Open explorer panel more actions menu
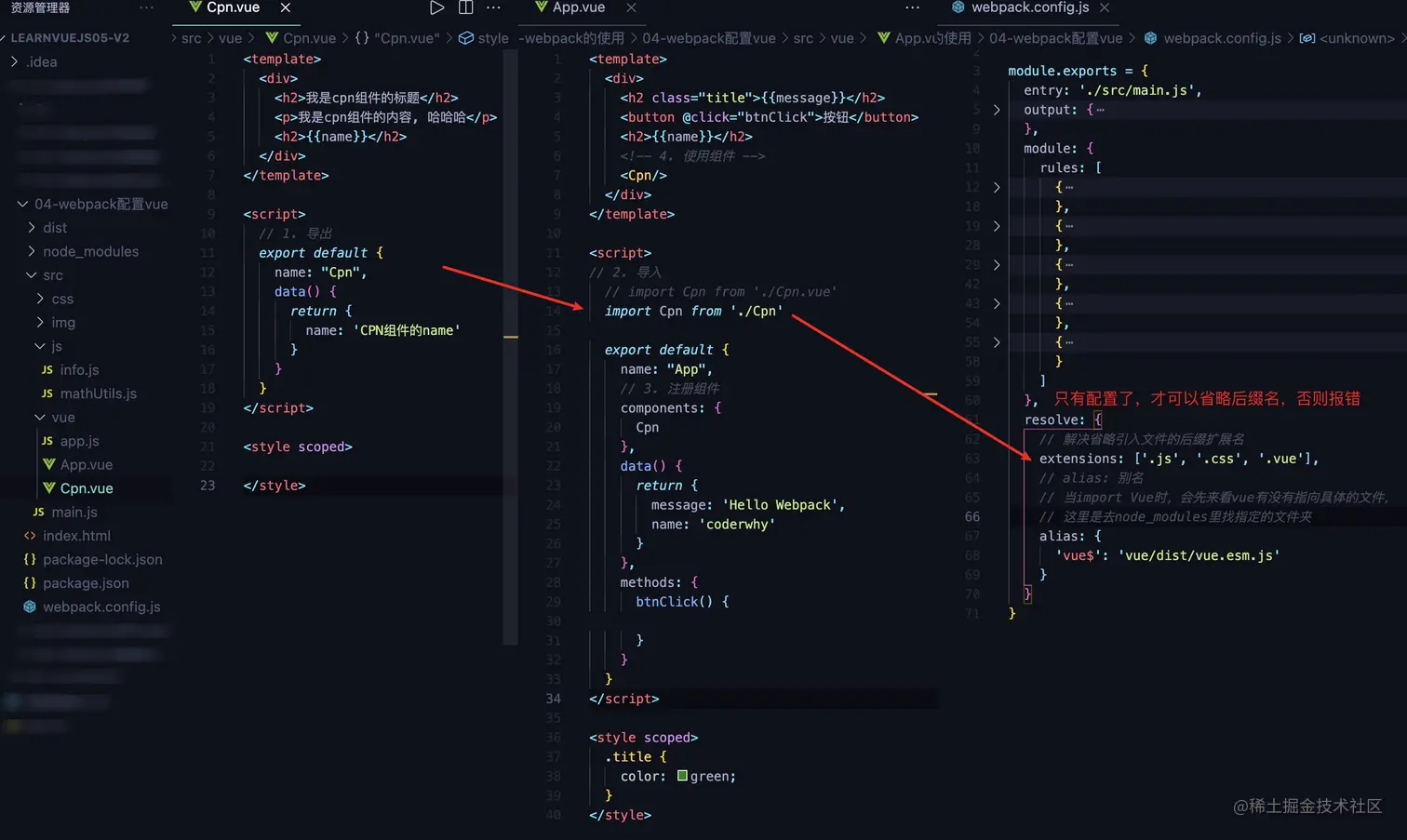The image size is (1407, 840). point(146,7)
